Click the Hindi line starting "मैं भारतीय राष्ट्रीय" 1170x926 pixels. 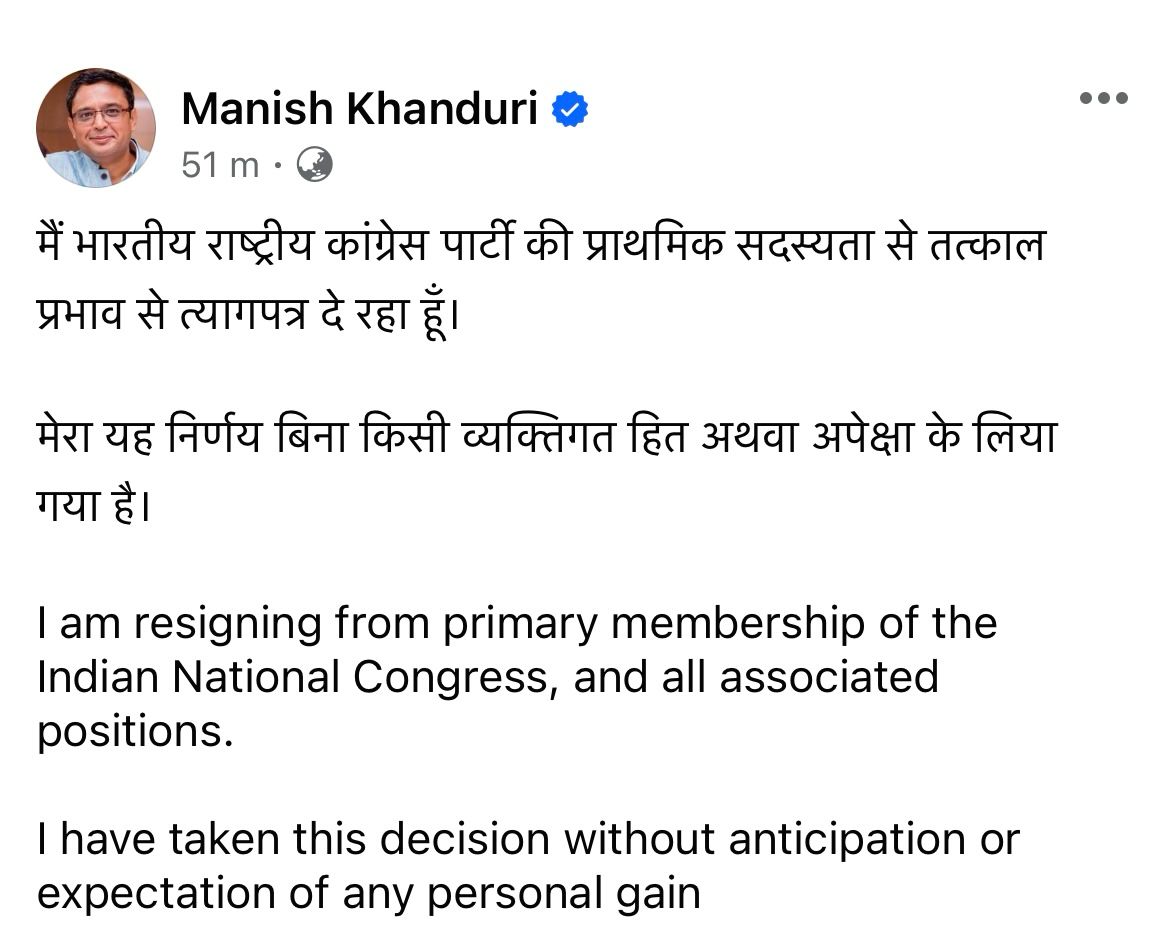coord(540,245)
